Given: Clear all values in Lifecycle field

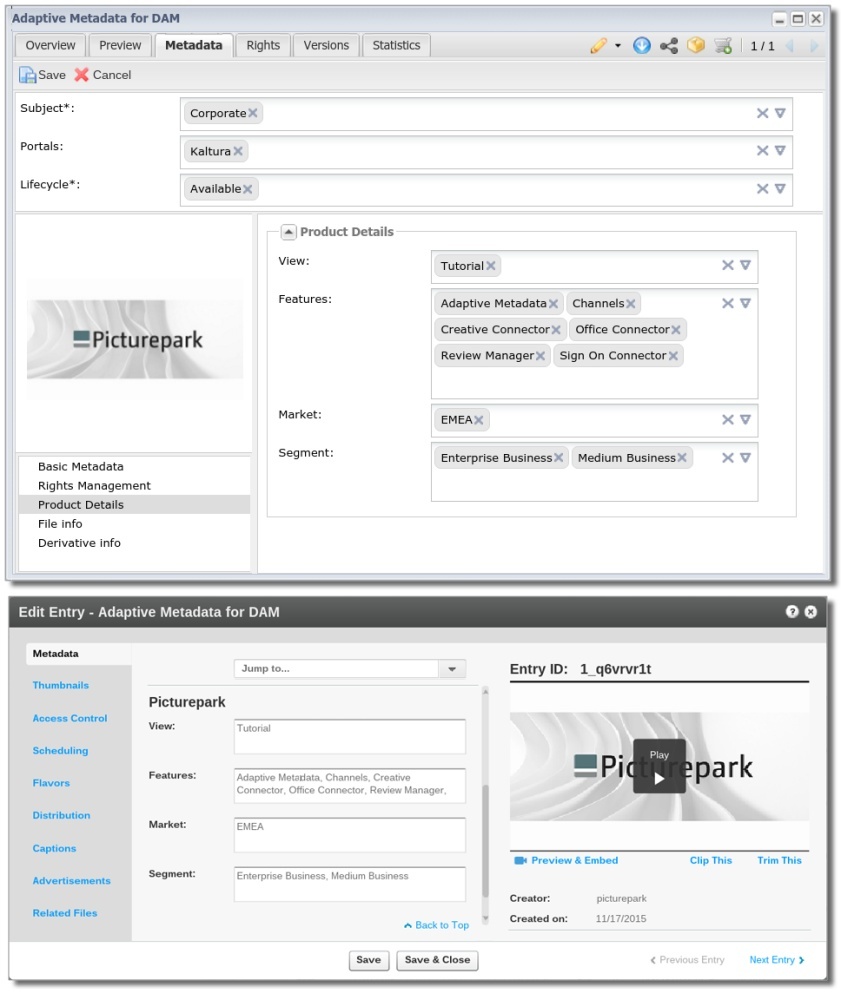Looking at the screenshot, I should pos(762,189).
